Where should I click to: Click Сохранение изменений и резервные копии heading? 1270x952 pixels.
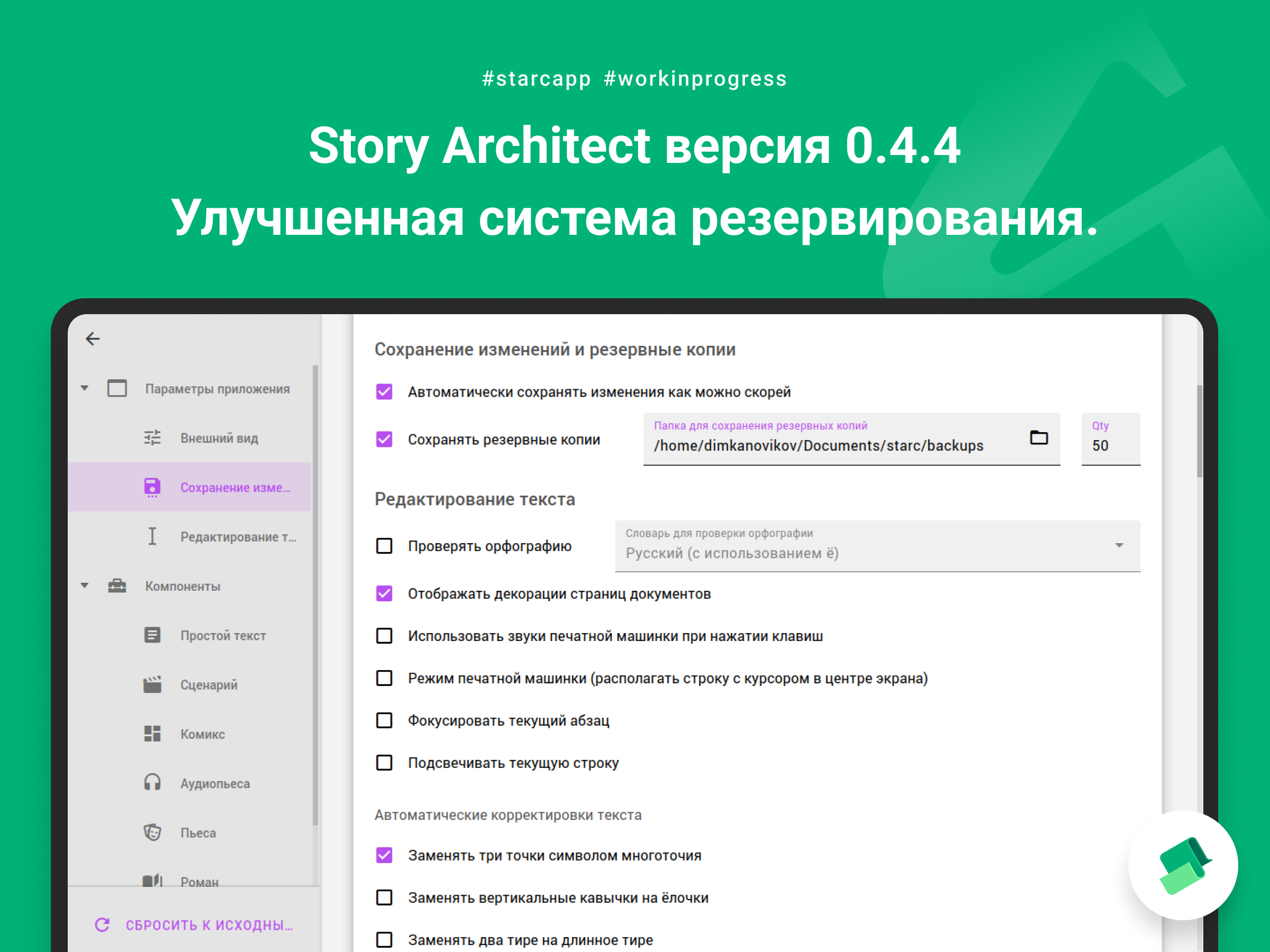click(x=555, y=350)
